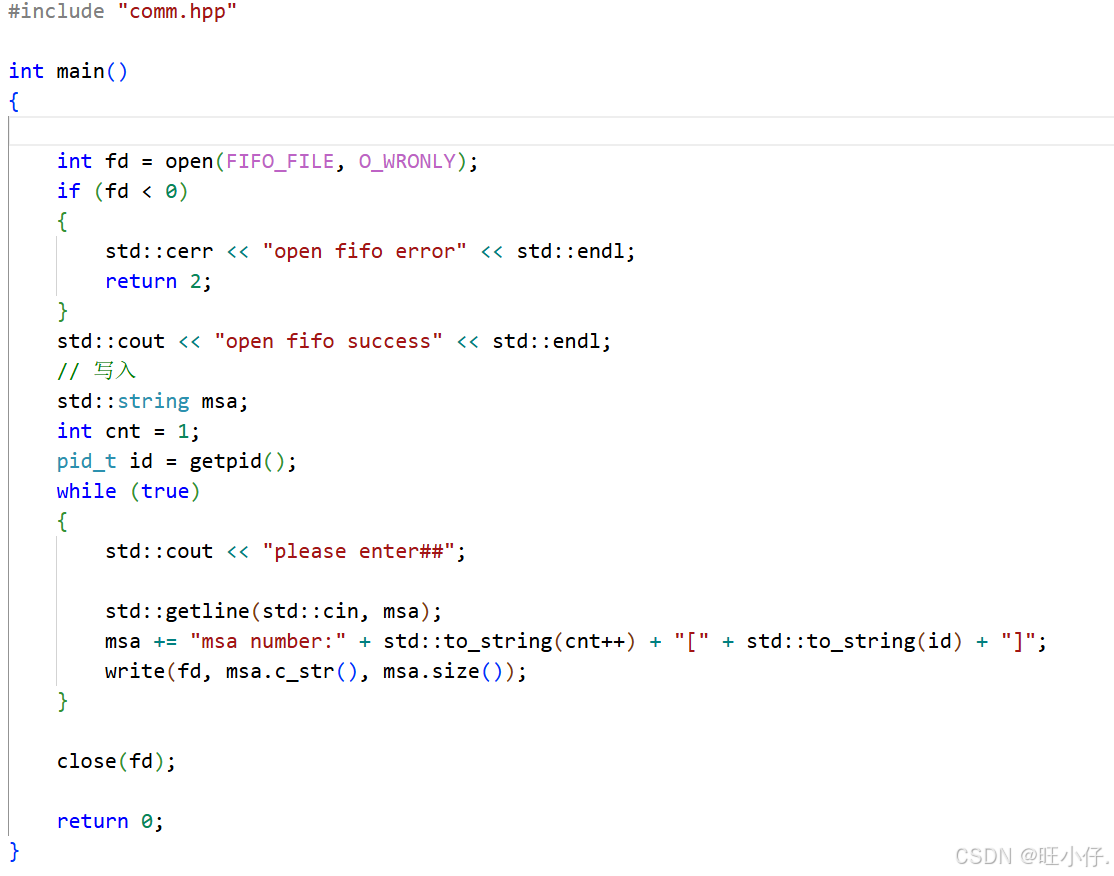Image resolution: width=1114 pixels, height=876 pixels.
Task: Click the "while (true)" line
Action: (x=129, y=492)
